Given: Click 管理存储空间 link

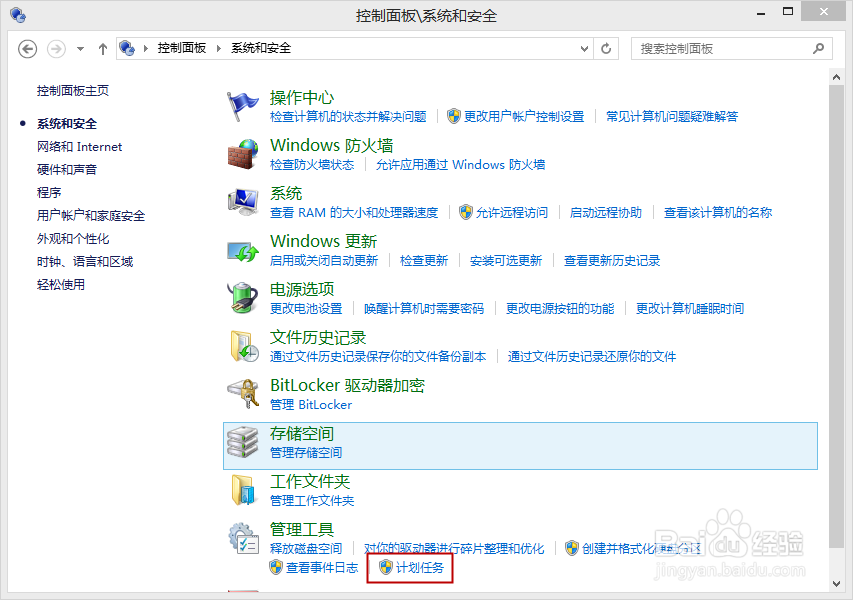Looking at the screenshot, I should (306, 453).
